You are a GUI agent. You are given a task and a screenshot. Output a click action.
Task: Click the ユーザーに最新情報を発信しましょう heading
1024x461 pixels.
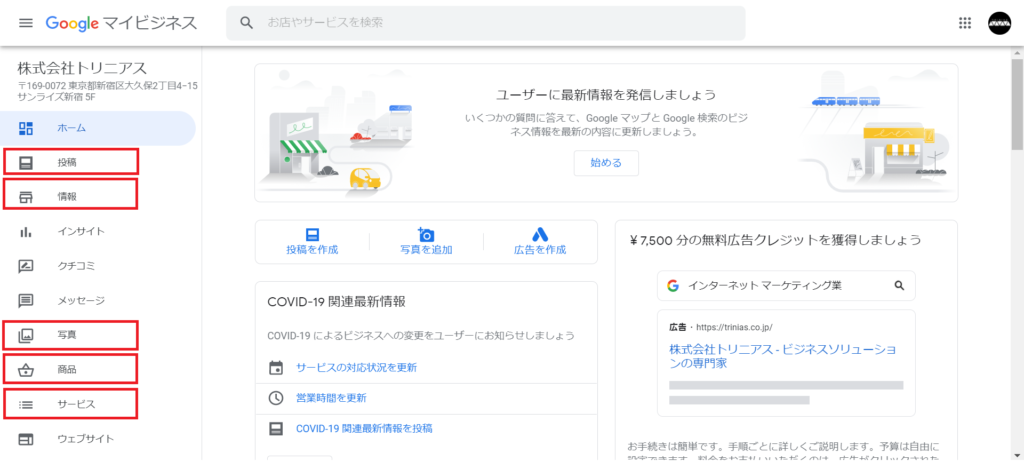click(606, 95)
